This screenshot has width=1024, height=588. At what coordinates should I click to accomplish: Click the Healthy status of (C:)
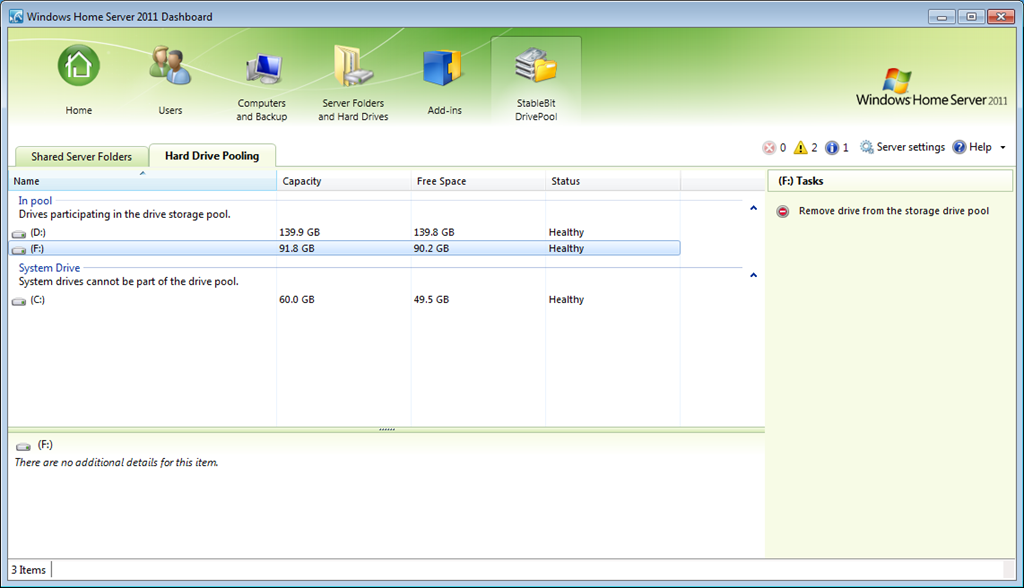(x=566, y=299)
